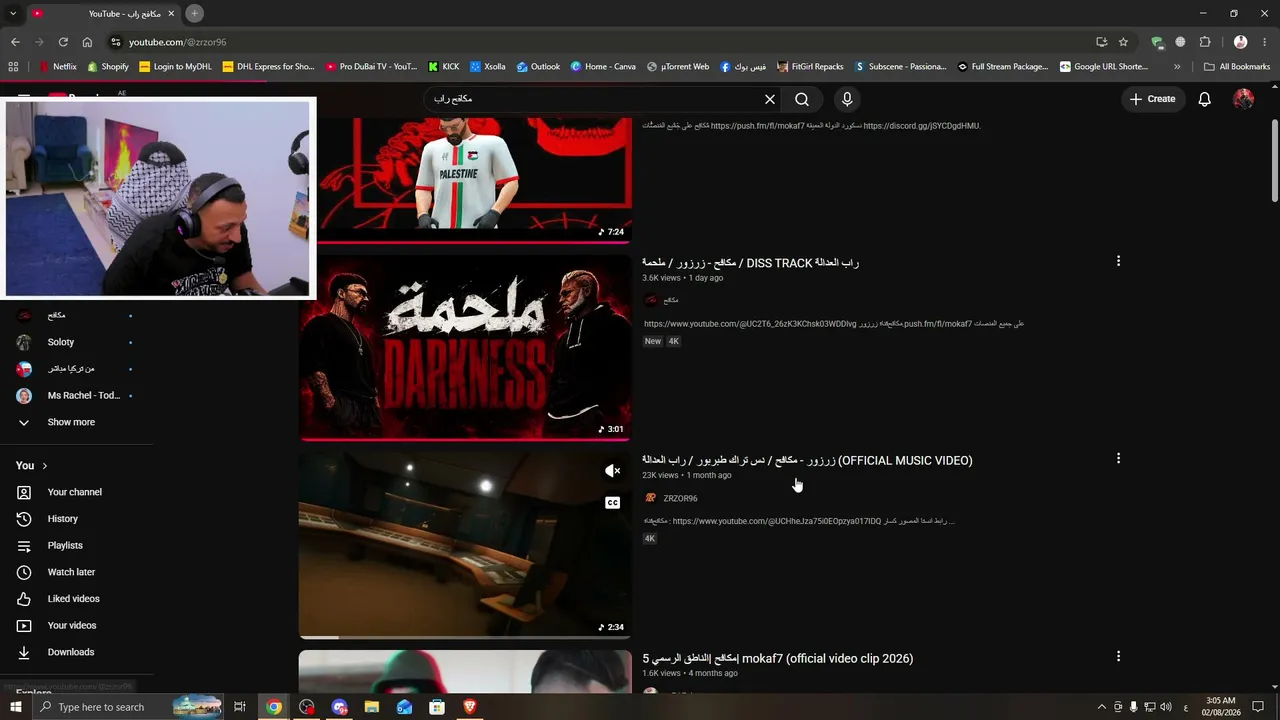The image size is (1280, 720).
Task: Open the Darkness diss track thumbnail
Action: click(465, 347)
